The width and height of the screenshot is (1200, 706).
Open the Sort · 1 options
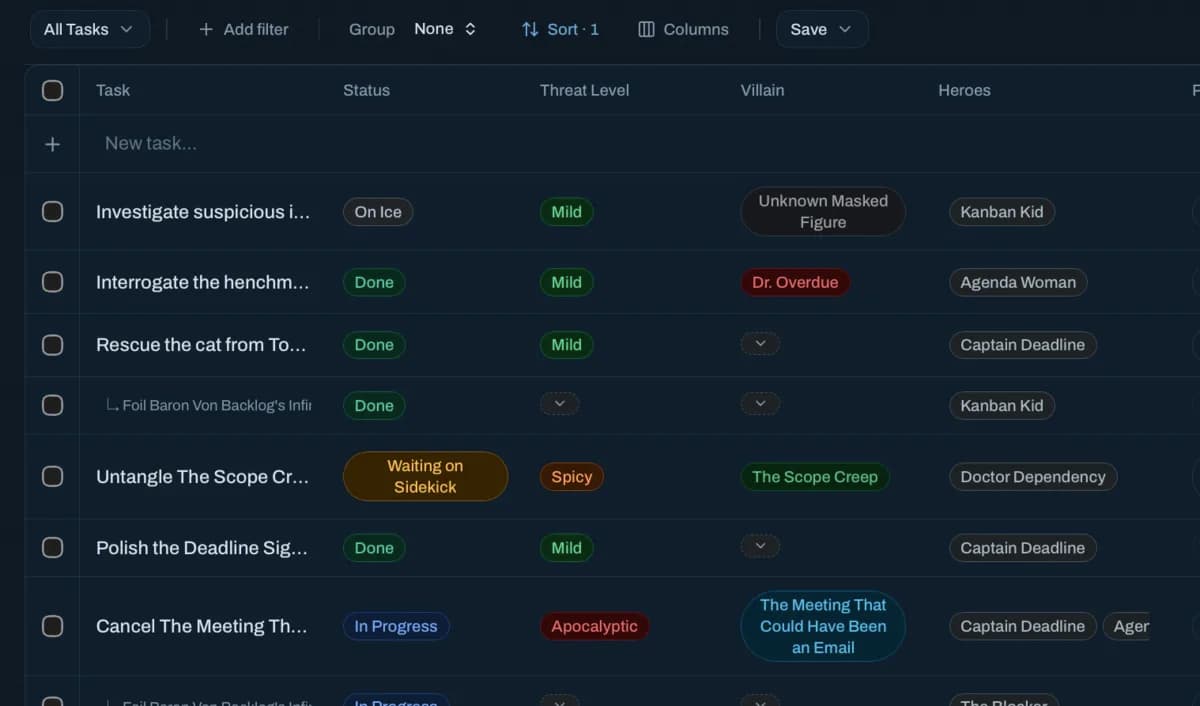coord(560,29)
